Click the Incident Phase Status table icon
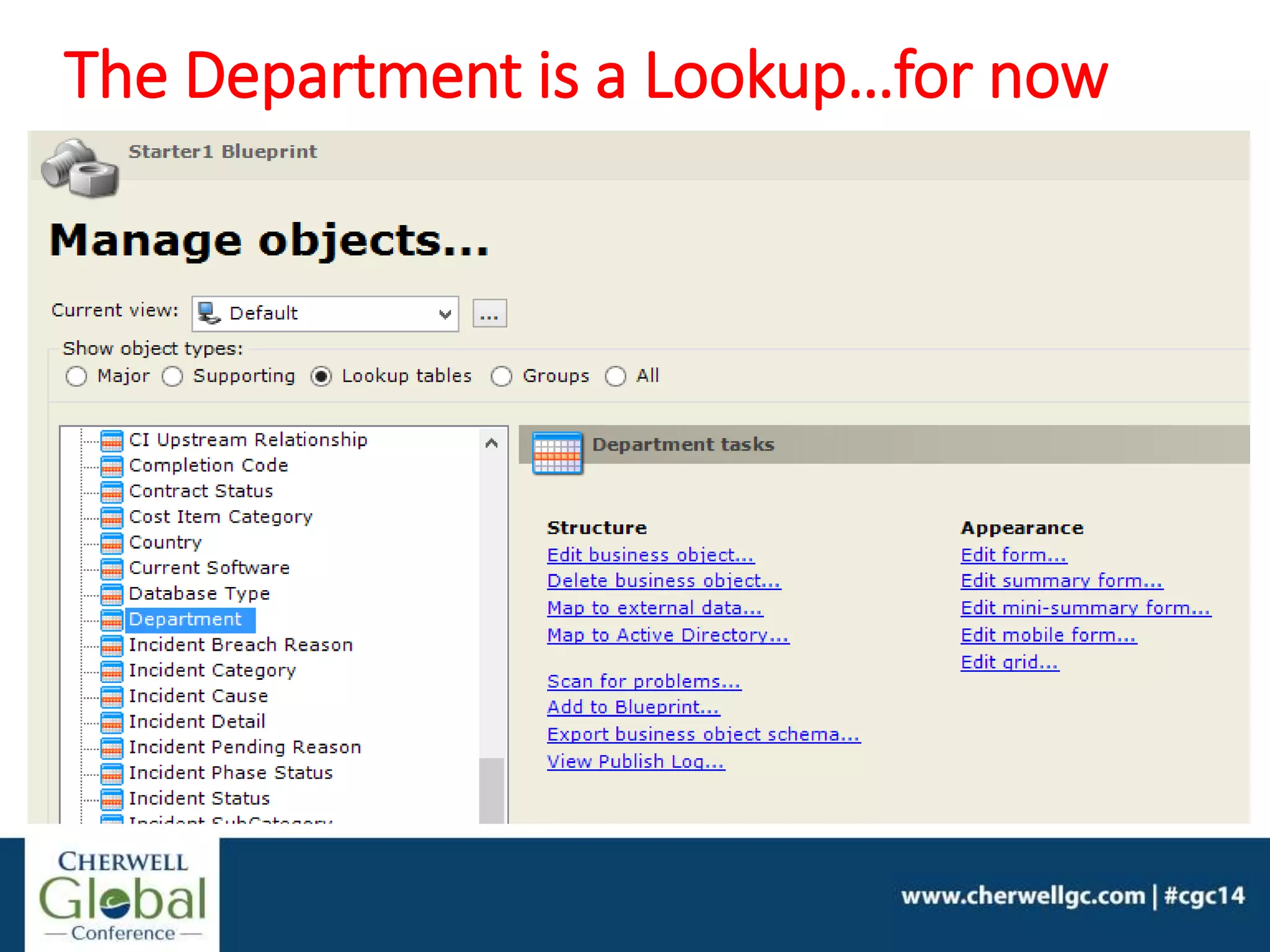The width and height of the screenshot is (1270, 952). [x=112, y=773]
